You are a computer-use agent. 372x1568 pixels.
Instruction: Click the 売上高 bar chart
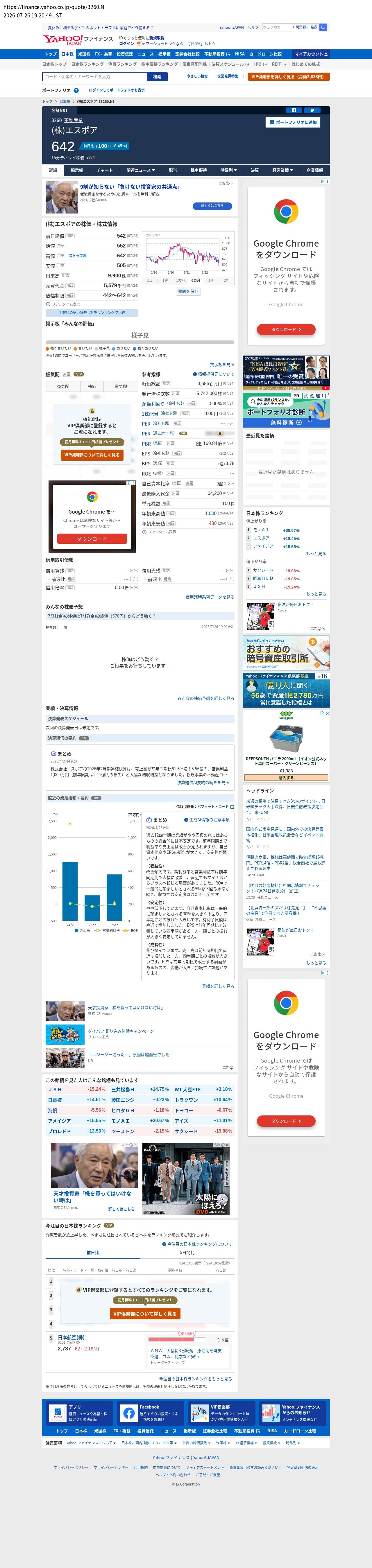(92, 891)
